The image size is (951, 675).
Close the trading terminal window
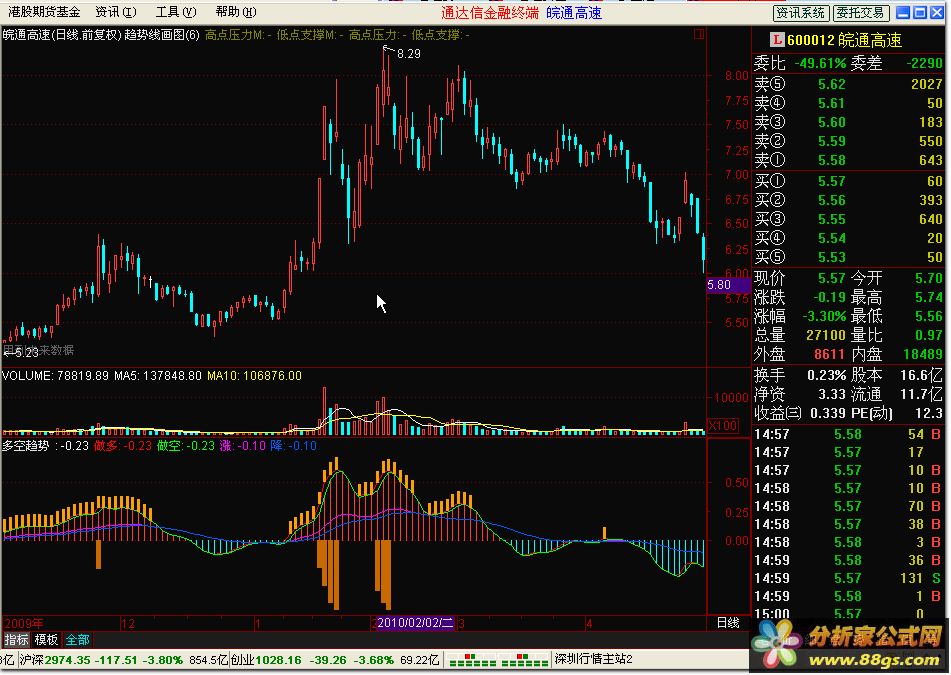936,13
